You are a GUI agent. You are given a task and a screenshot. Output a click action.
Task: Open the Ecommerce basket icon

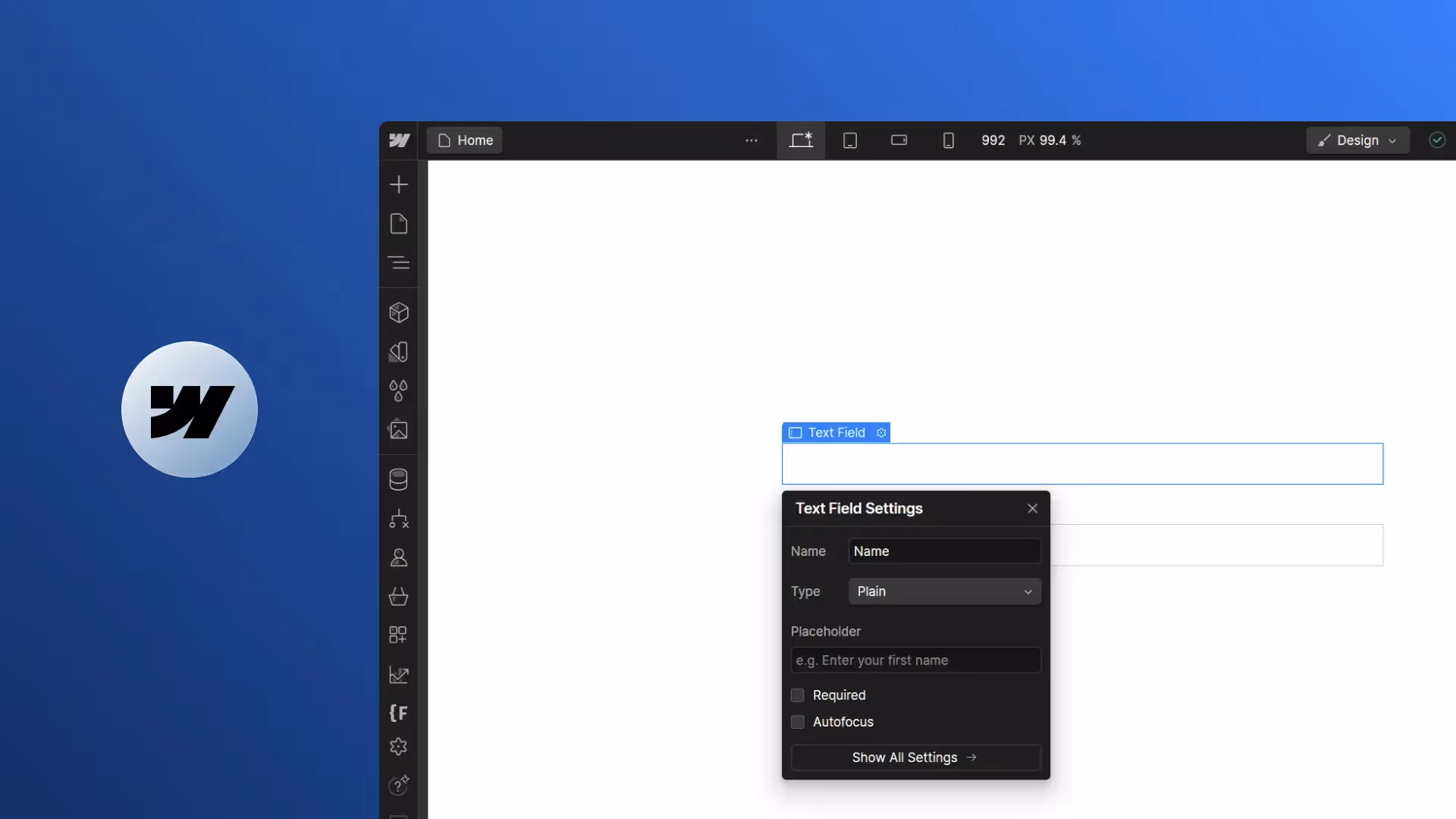(x=398, y=597)
